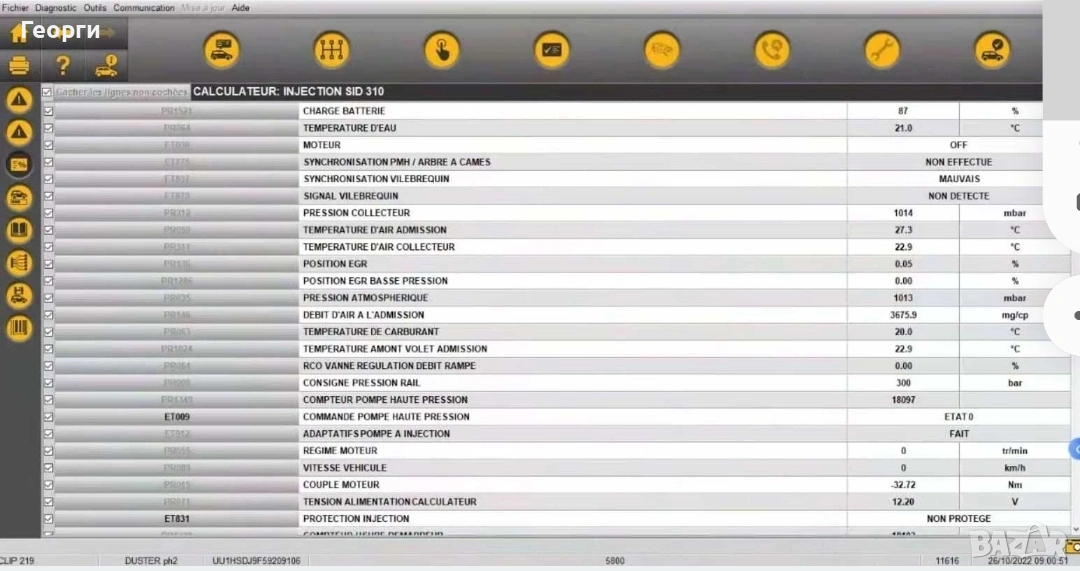Click the open book icon in sidebar
Image resolution: width=1080 pixels, height=571 pixels.
(19, 231)
